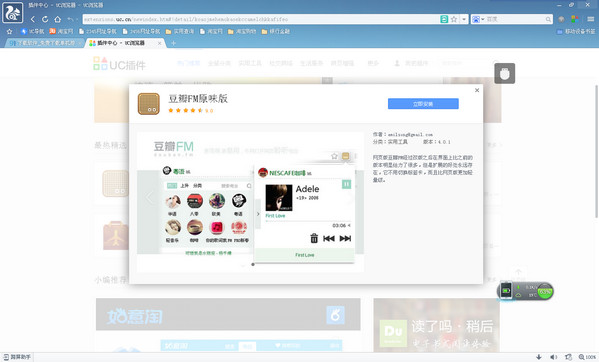
Task: Click the mouse gesture floating icon
Action: pyautogui.click(x=505, y=73)
